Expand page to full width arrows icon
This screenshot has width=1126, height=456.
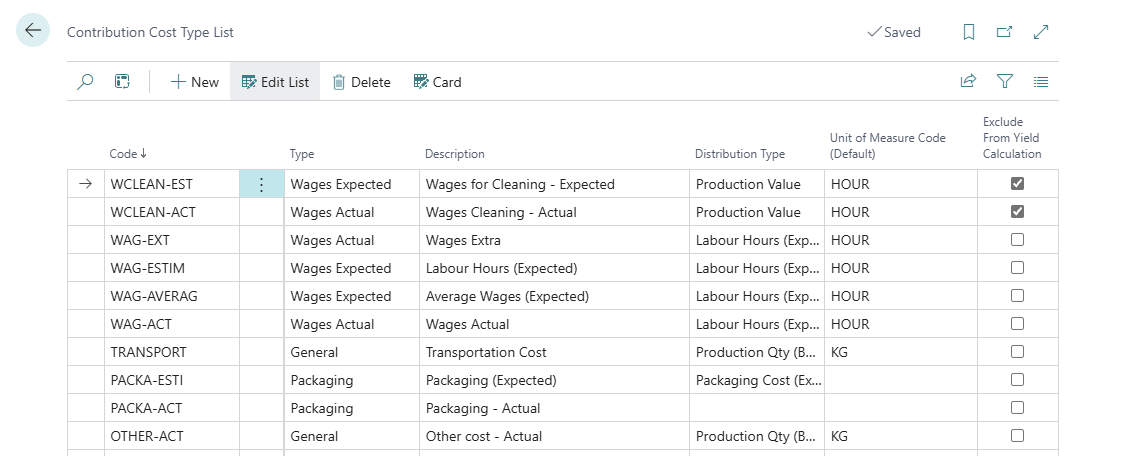tap(1041, 32)
